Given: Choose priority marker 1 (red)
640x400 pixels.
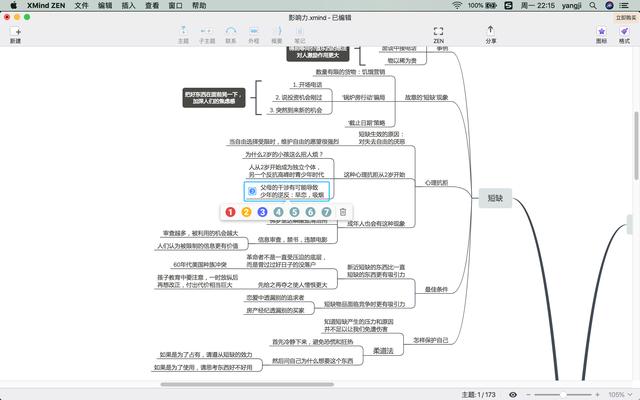Looking at the screenshot, I should 230,212.
